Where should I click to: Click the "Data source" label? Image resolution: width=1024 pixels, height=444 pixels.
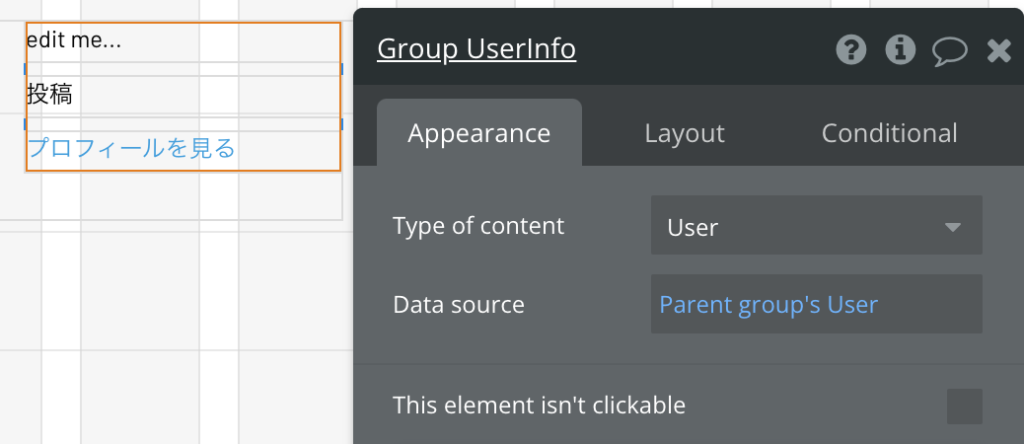click(x=458, y=304)
